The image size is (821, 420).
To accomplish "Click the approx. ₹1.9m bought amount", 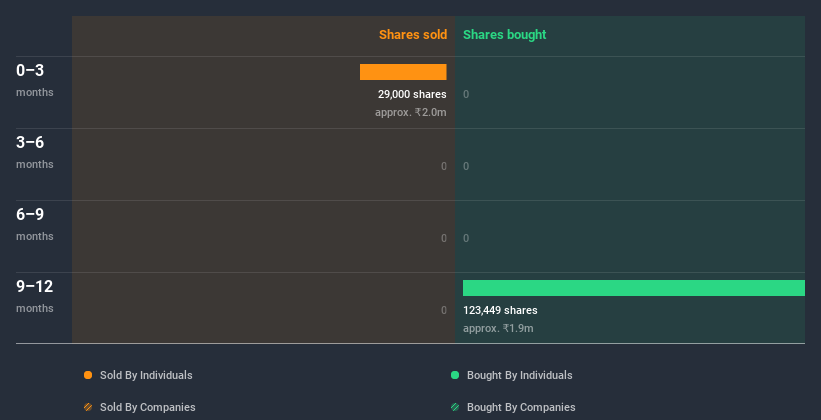I will pyautogui.click(x=498, y=328).
